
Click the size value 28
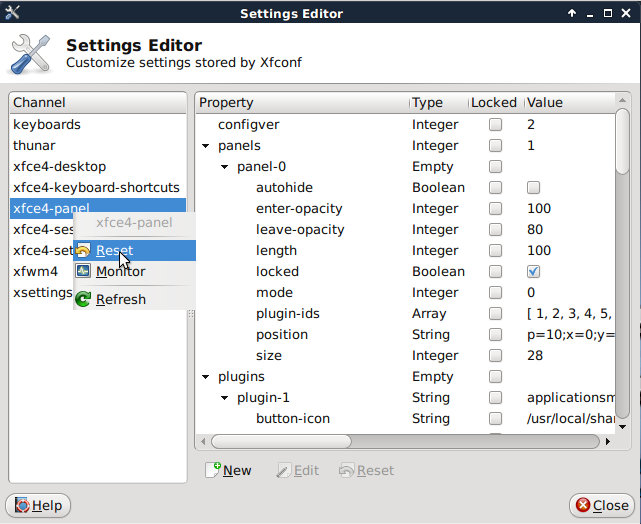(535, 356)
